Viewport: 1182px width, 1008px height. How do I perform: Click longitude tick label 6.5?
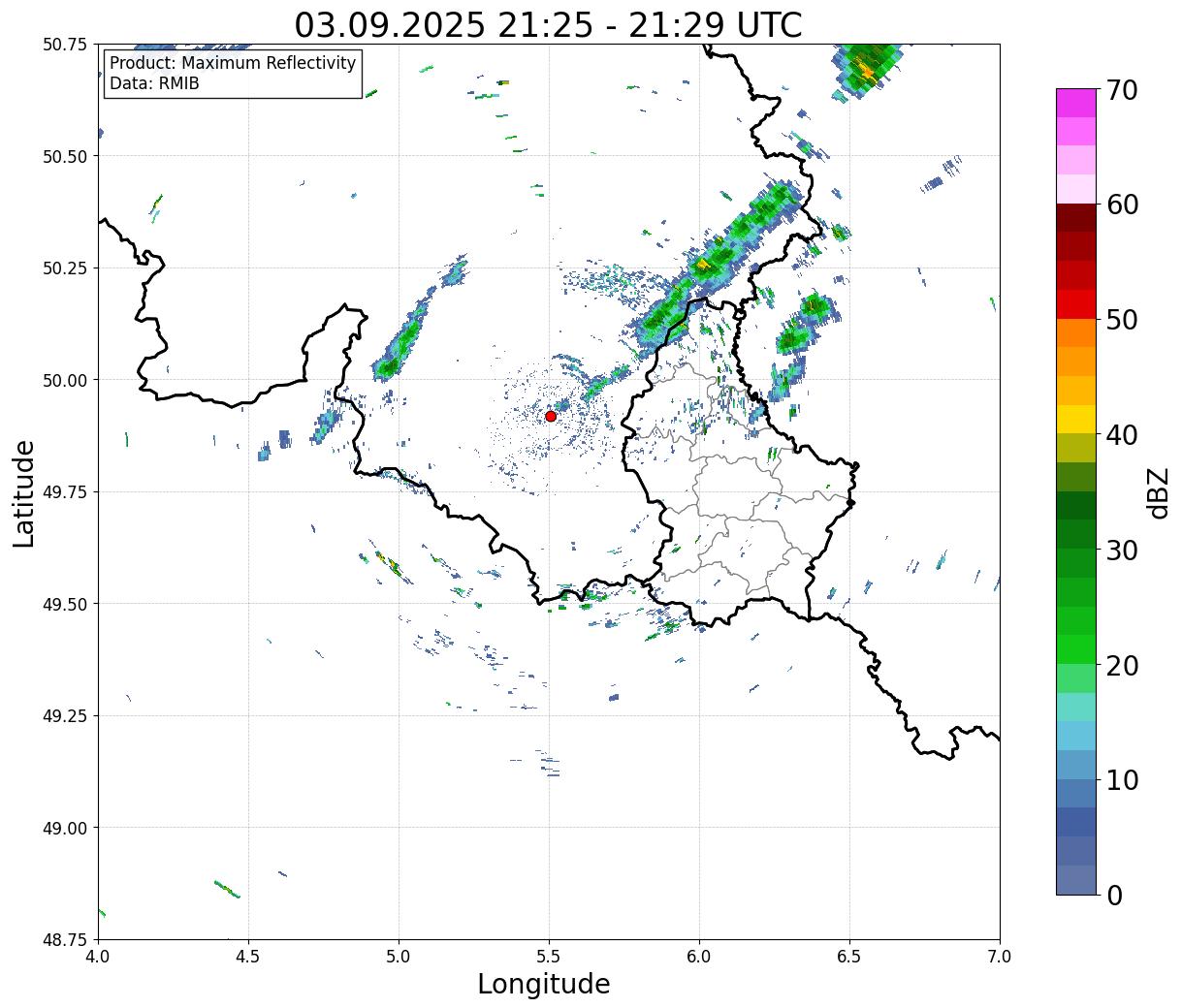tap(849, 956)
